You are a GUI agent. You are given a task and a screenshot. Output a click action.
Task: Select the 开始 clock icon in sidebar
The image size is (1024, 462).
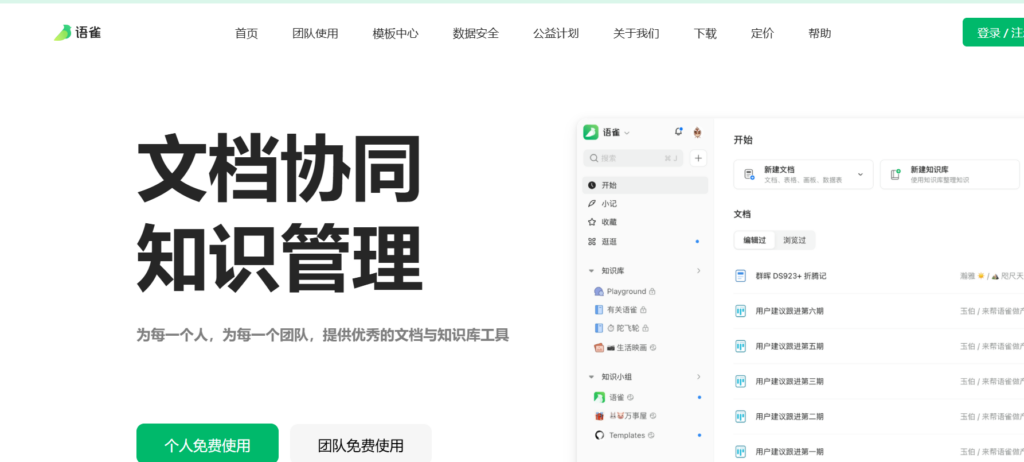pyautogui.click(x=592, y=186)
